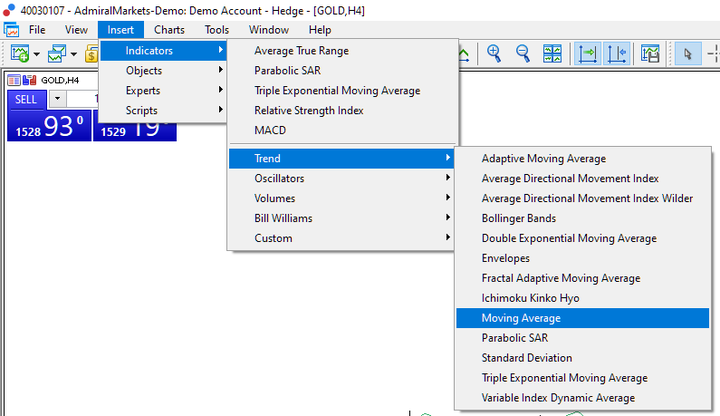720x416 pixels.
Task: Select Adaptive Moving Average
Action: 583,158
